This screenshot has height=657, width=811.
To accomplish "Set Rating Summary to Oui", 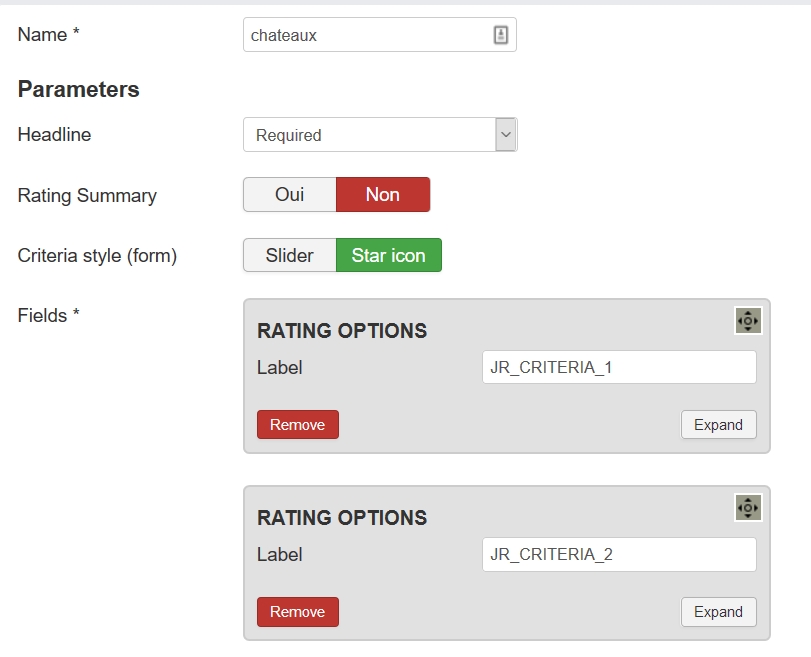I will pos(290,195).
